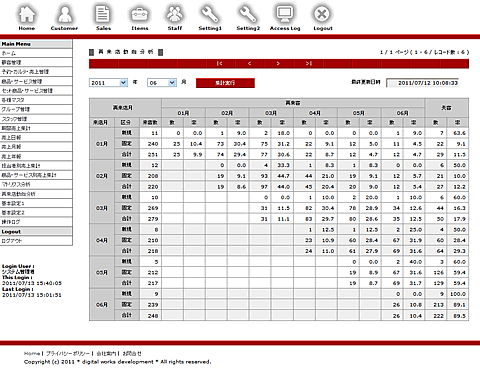Click the 03月 row header in the table
This screenshot has width=480, height=372.
(x=102, y=208)
